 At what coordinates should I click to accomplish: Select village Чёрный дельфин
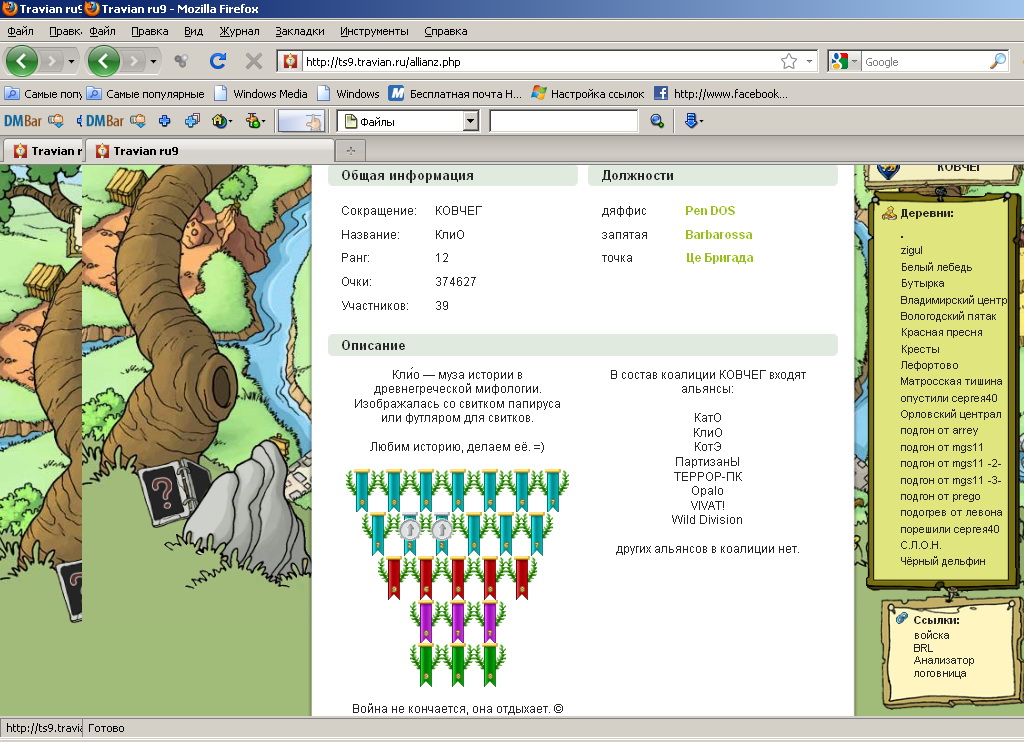click(x=942, y=560)
